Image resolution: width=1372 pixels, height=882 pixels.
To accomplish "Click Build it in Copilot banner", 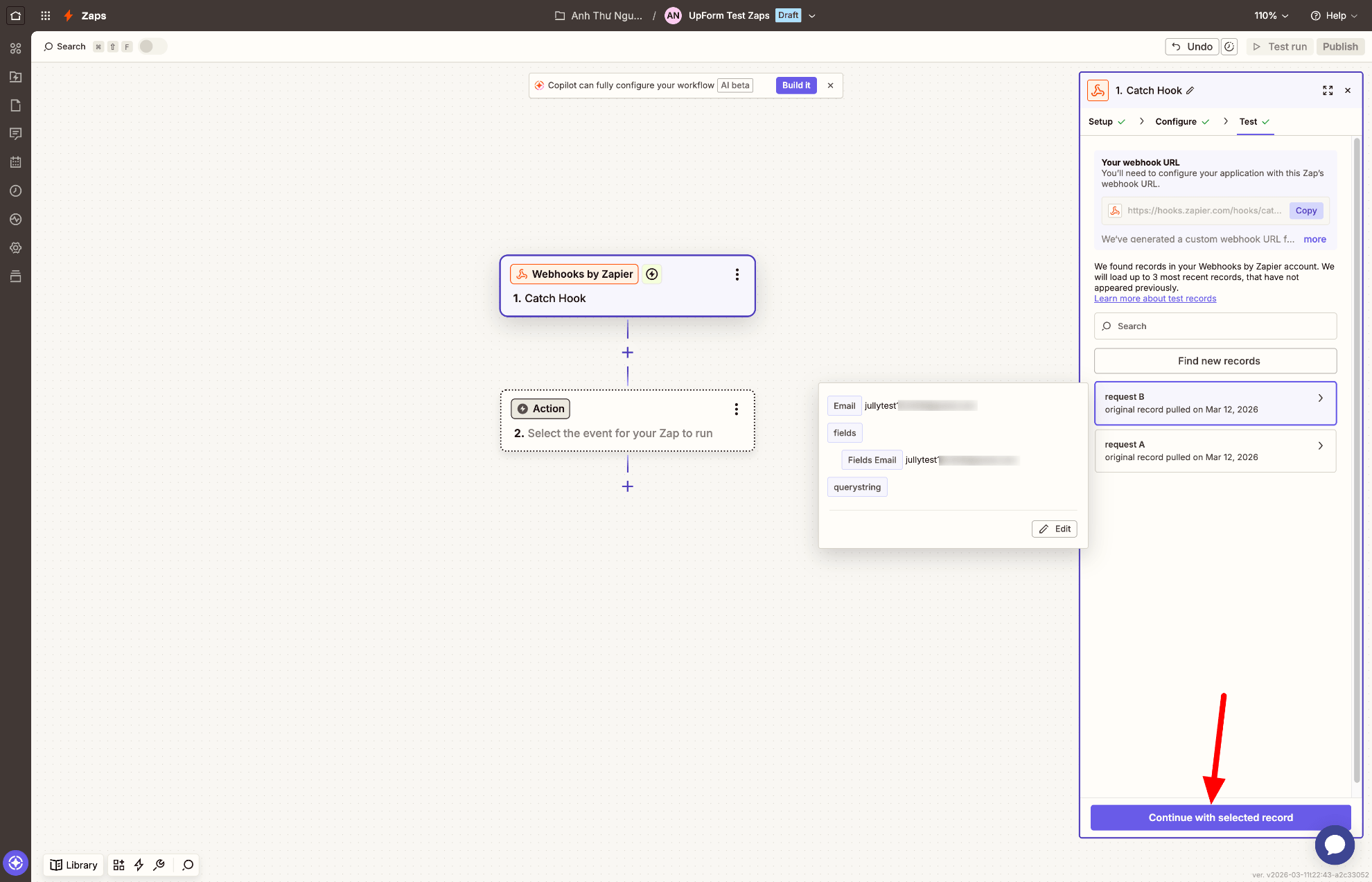I will pos(796,85).
